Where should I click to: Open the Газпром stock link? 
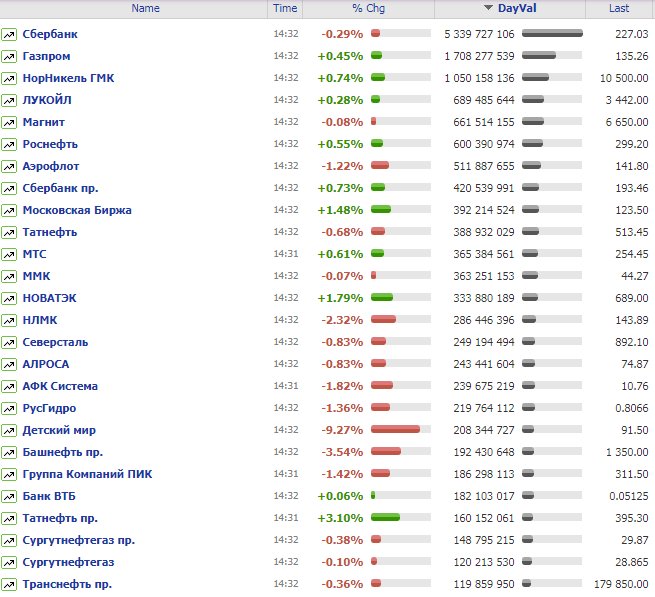tap(46, 56)
